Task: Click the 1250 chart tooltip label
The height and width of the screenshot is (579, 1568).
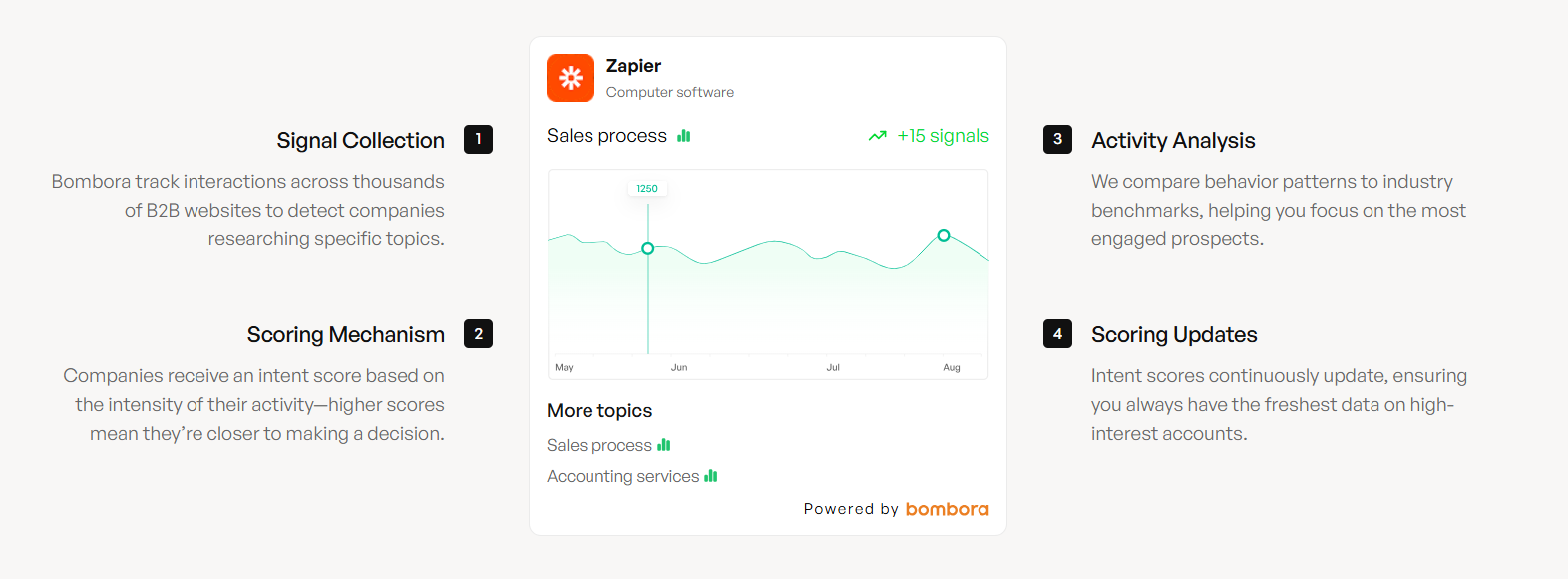Action: point(647,188)
